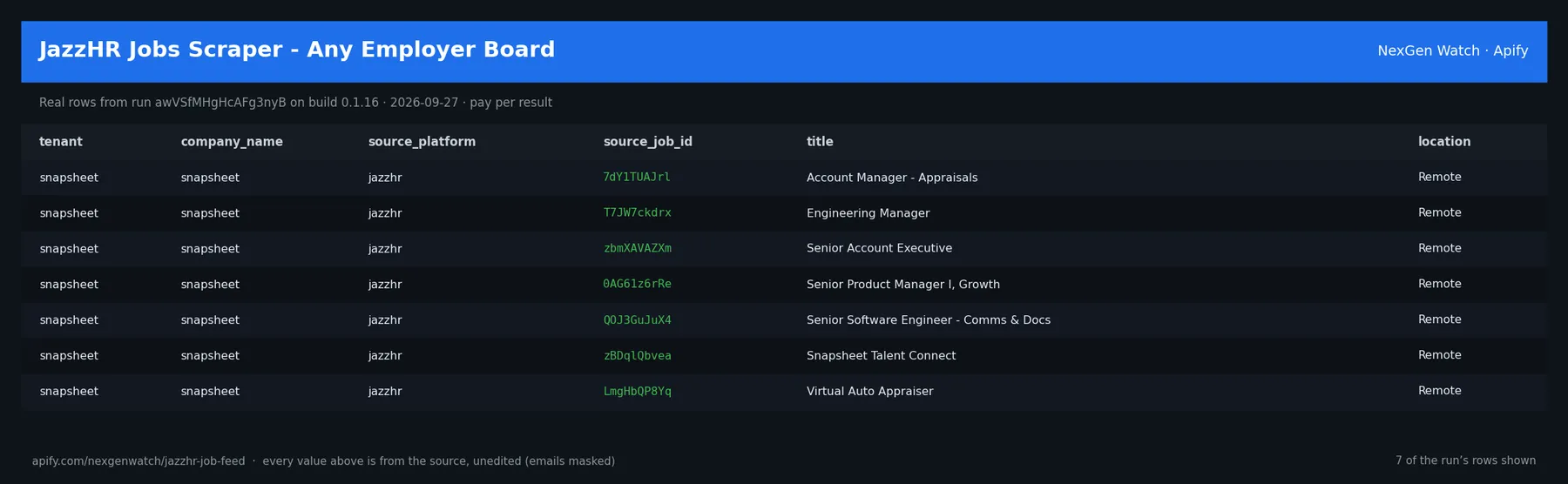
Task: Click company_name snapsheet in Senior Product Manager row
Action: click(x=210, y=285)
